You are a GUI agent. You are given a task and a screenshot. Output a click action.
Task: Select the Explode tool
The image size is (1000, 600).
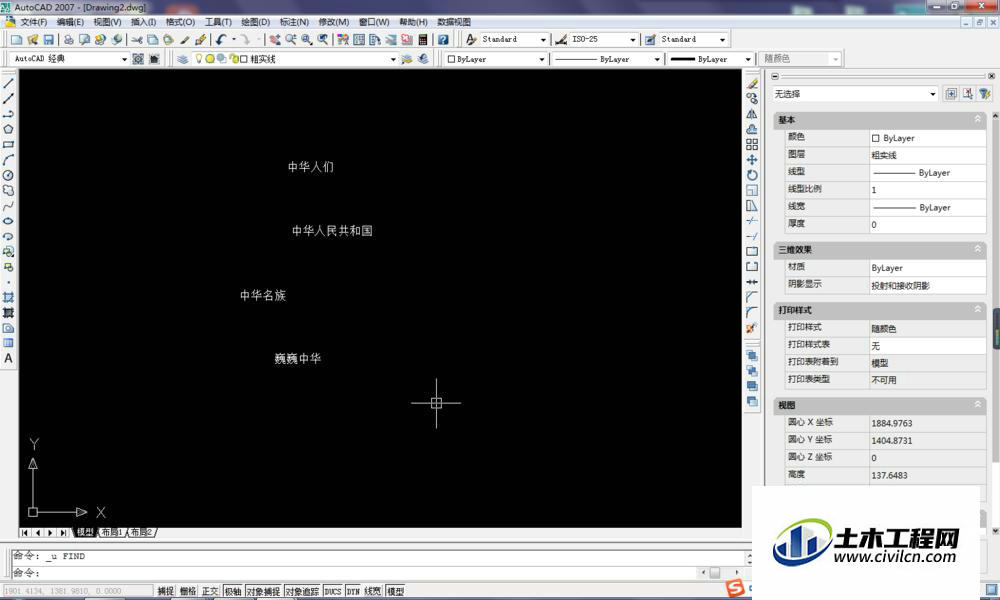(x=752, y=328)
